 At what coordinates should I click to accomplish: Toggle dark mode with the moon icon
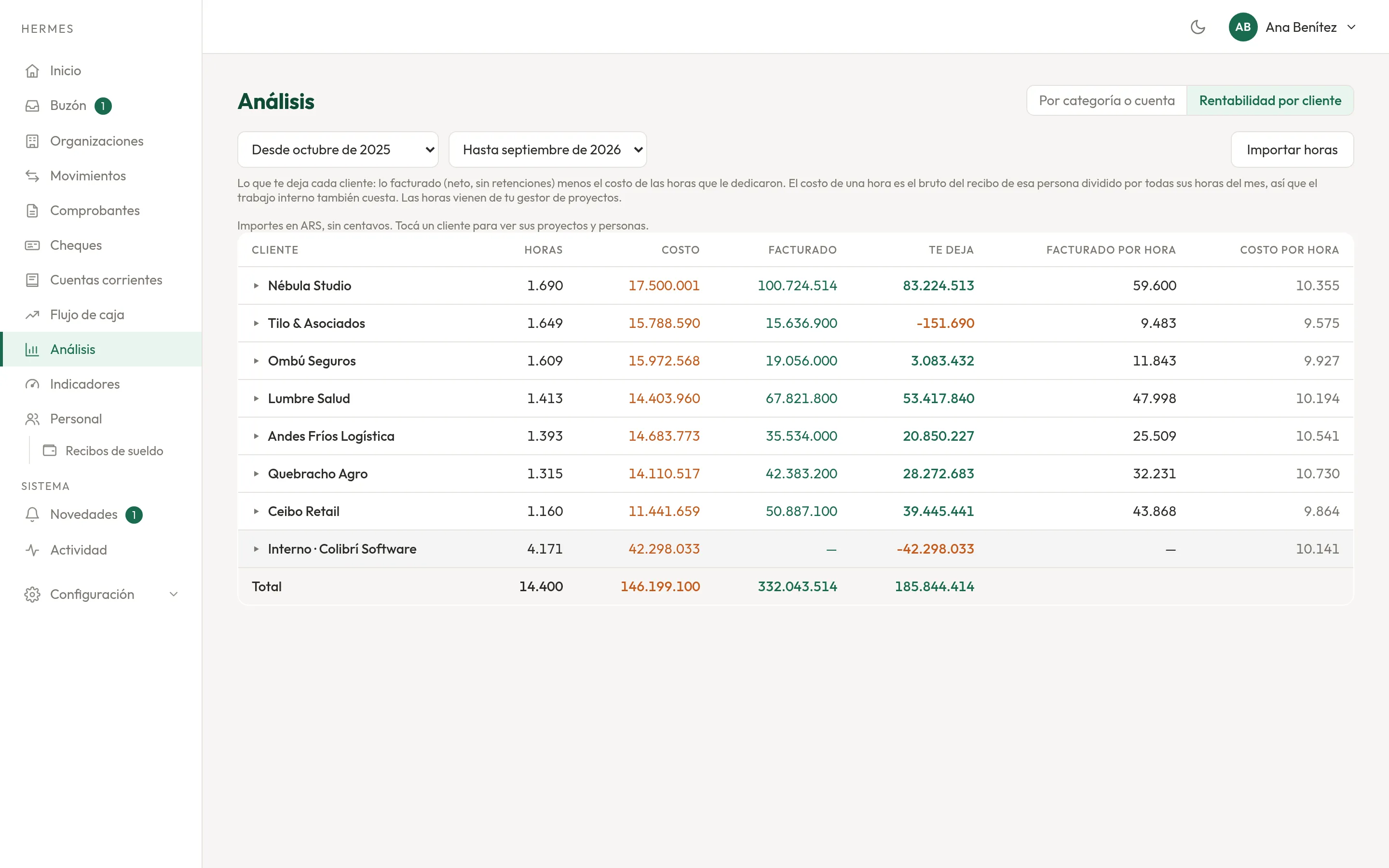pyautogui.click(x=1198, y=27)
